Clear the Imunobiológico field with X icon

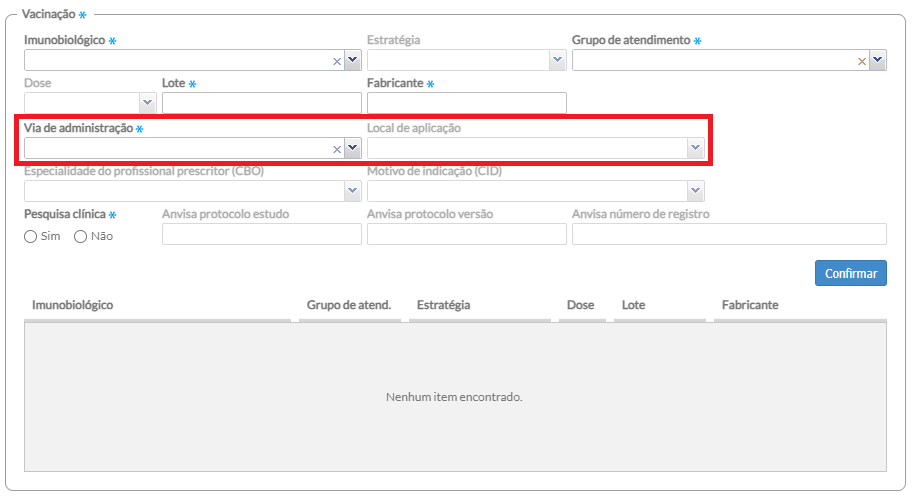coord(337,61)
